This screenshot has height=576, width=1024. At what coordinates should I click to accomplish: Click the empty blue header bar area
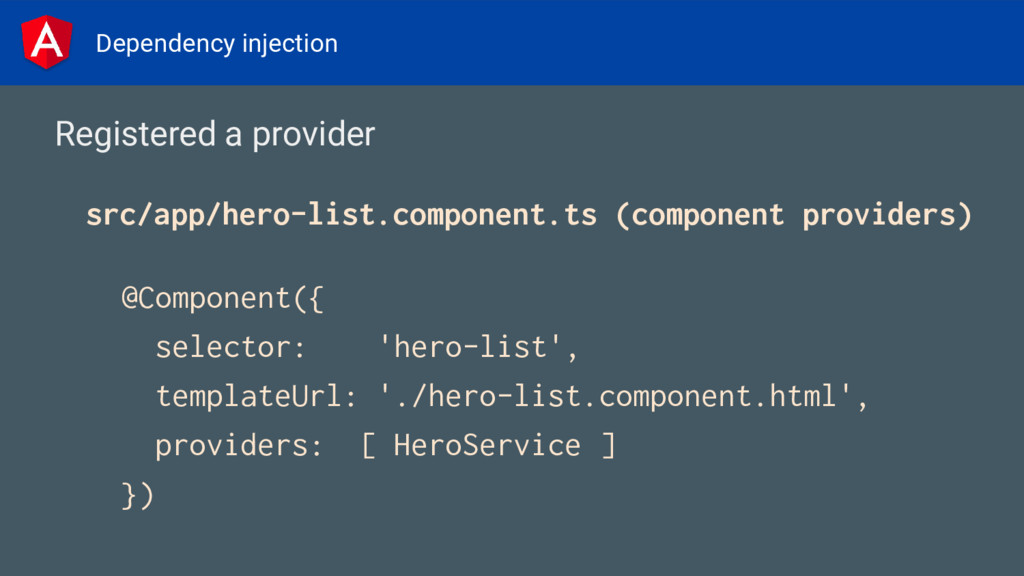[680, 42]
